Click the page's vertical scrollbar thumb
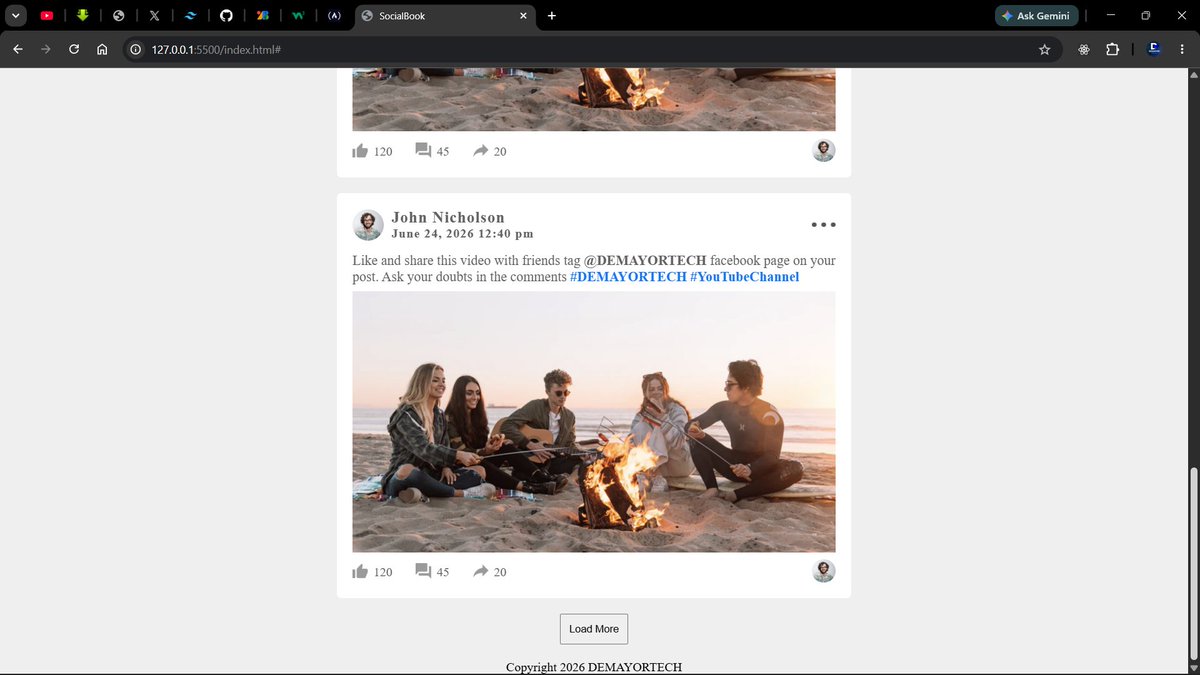This screenshot has height=675, width=1200. (x=1192, y=562)
